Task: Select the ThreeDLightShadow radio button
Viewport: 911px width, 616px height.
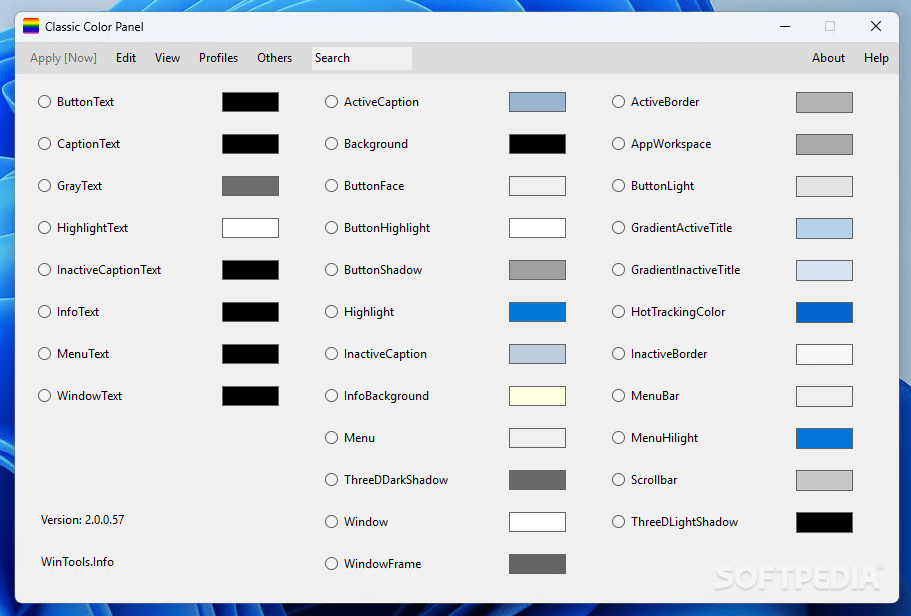Action: point(618,522)
